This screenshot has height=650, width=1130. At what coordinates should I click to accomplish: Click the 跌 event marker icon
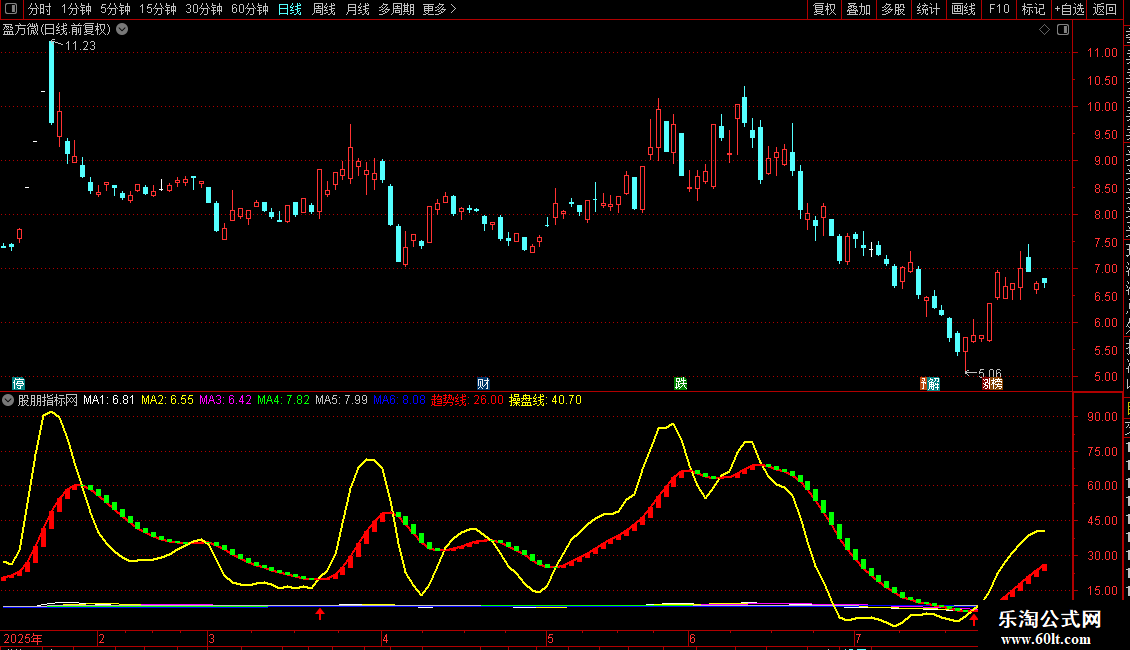[680, 383]
